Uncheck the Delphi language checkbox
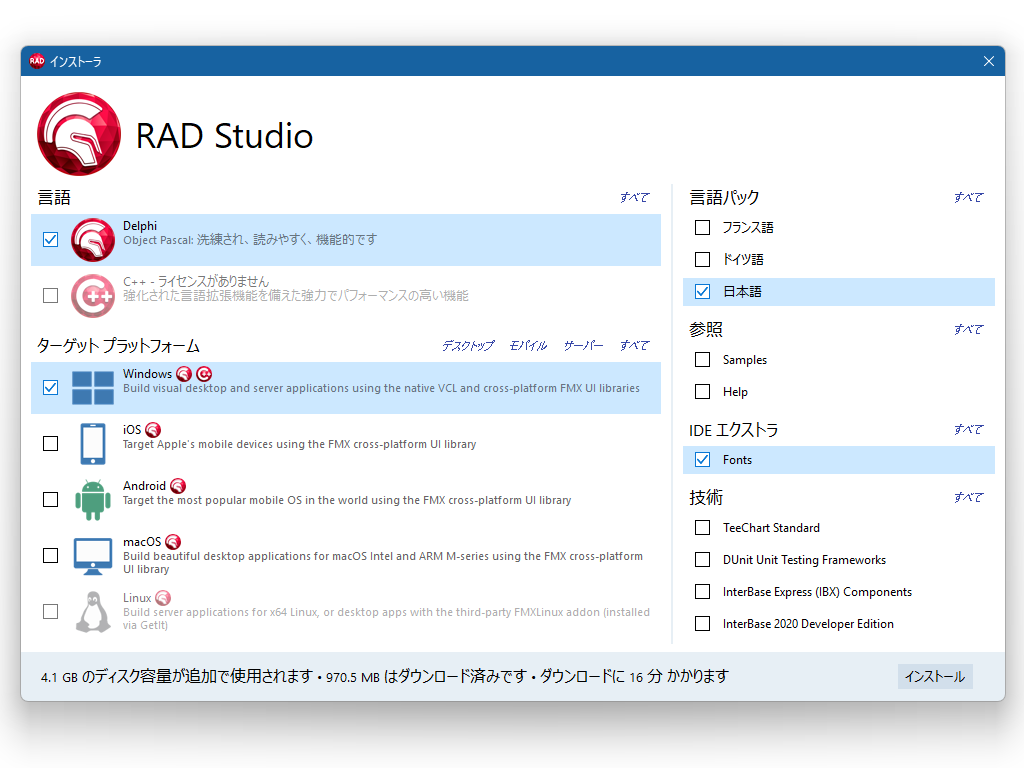 pyautogui.click(x=50, y=240)
